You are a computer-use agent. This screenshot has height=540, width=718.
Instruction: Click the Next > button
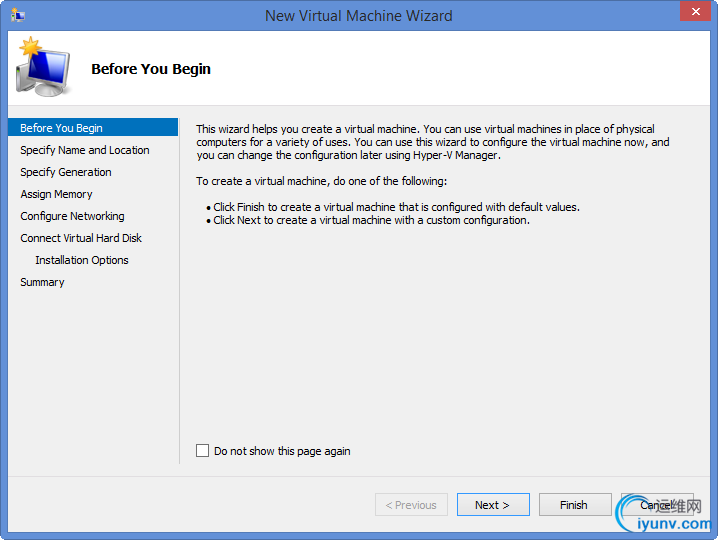[x=493, y=505]
